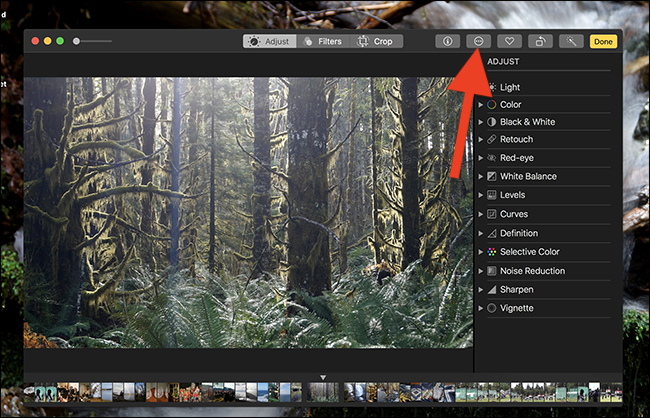Rotate the photo counterclockwise

[x=541, y=41]
